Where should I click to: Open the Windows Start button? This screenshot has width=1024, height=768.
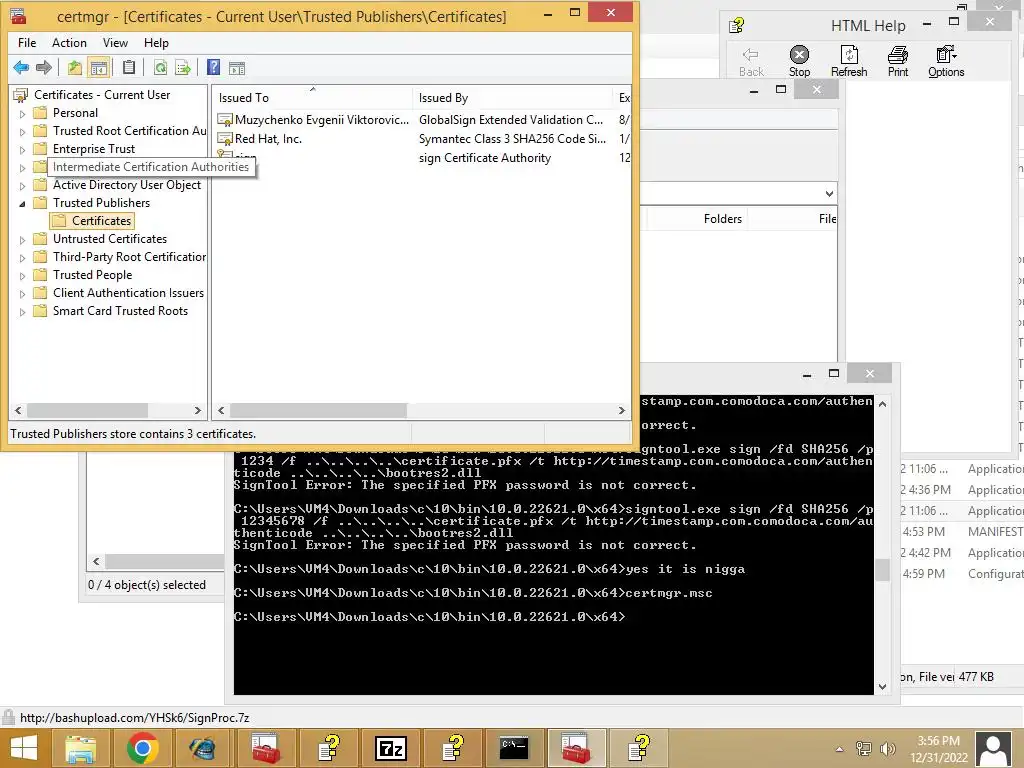[24, 748]
